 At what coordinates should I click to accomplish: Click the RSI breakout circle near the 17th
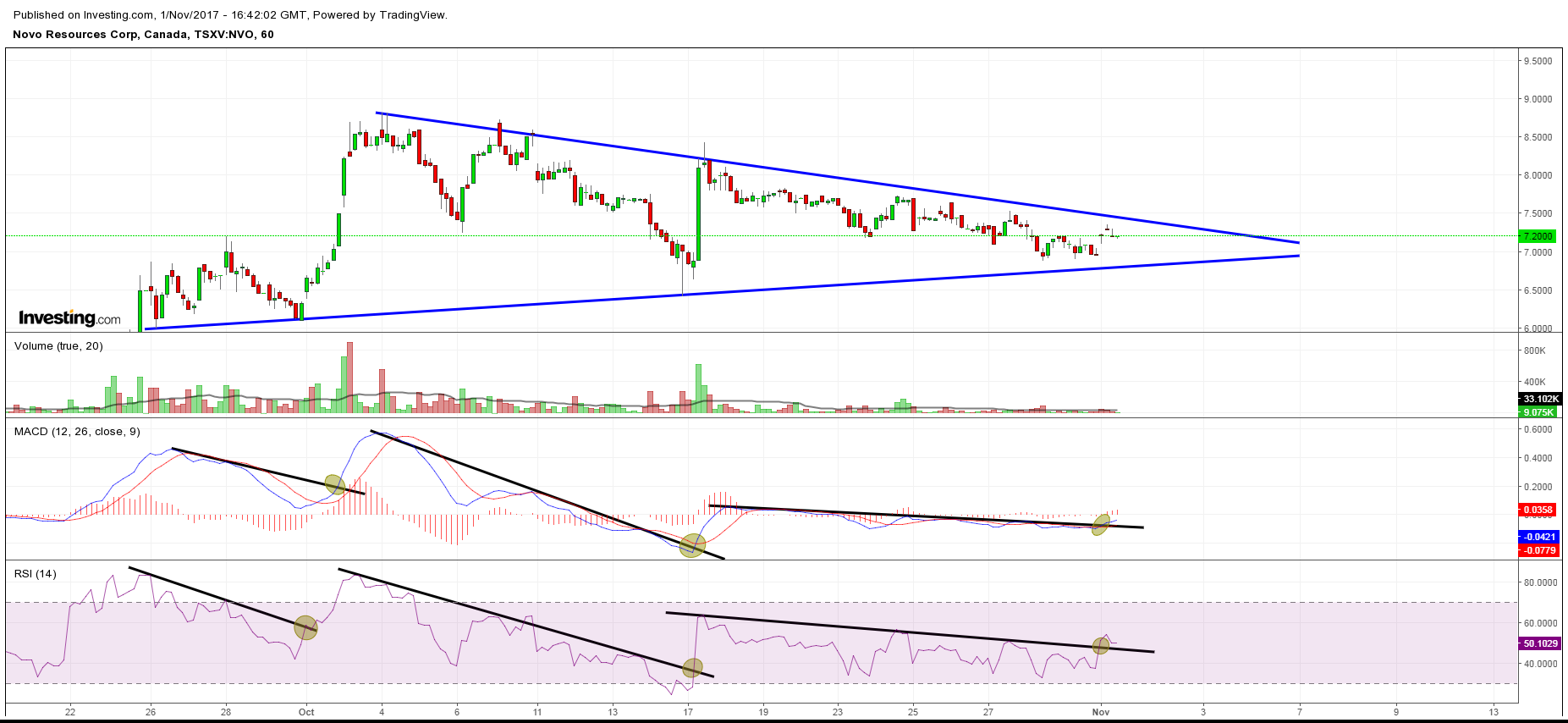[692, 669]
